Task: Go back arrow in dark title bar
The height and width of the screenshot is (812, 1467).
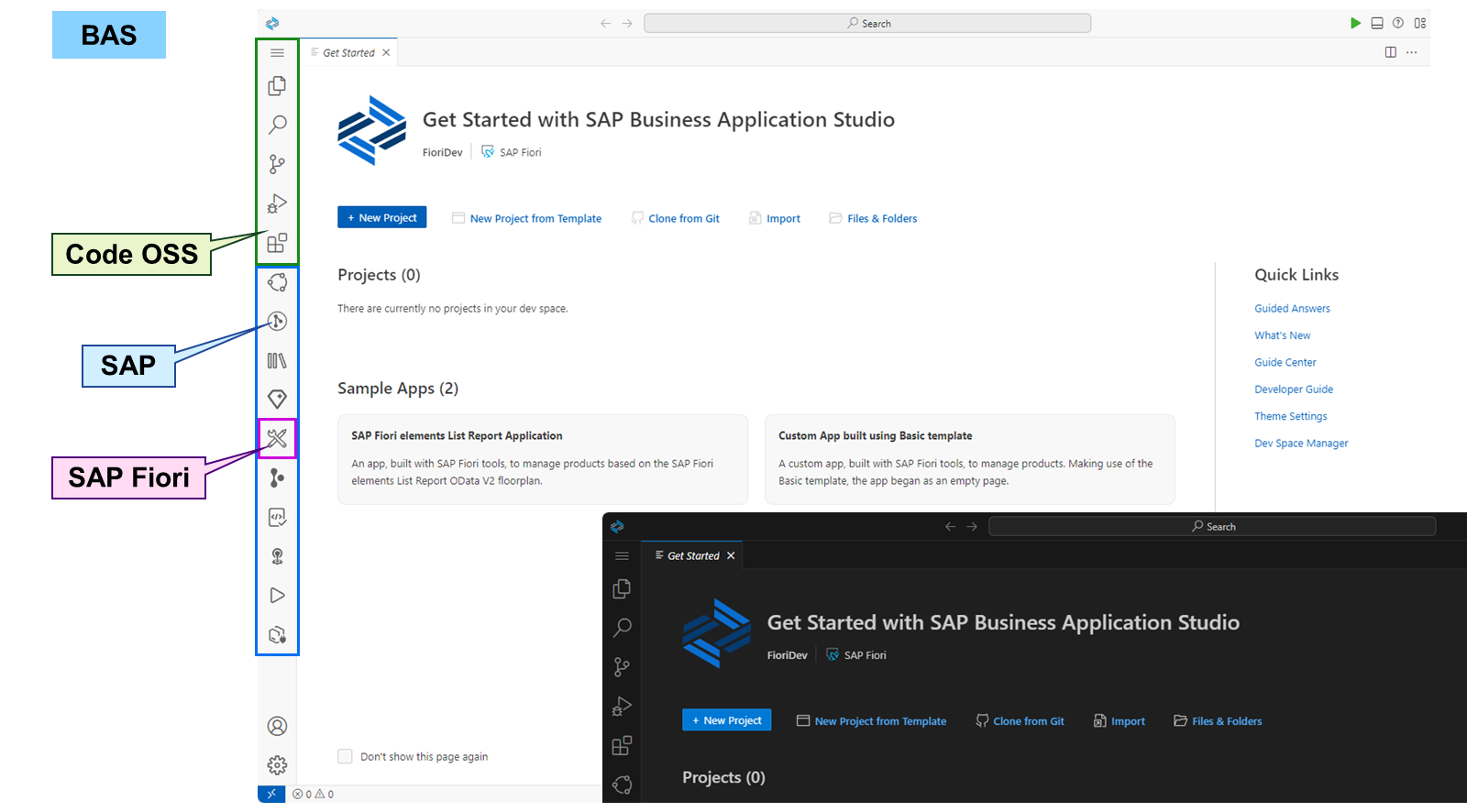Action: pyautogui.click(x=950, y=526)
